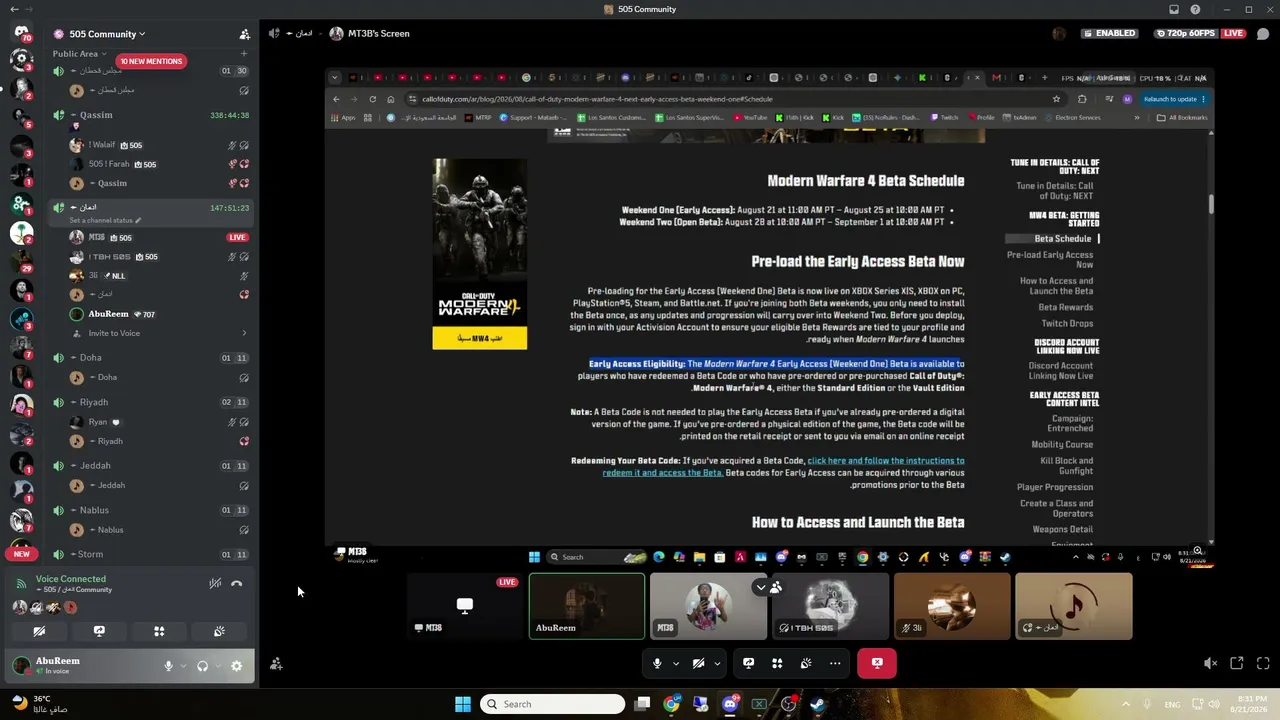Image resolution: width=1280 pixels, height=720 pixels.
Task: Select the ! TBH 505 participant tile
Action: [x=830, y=606]
